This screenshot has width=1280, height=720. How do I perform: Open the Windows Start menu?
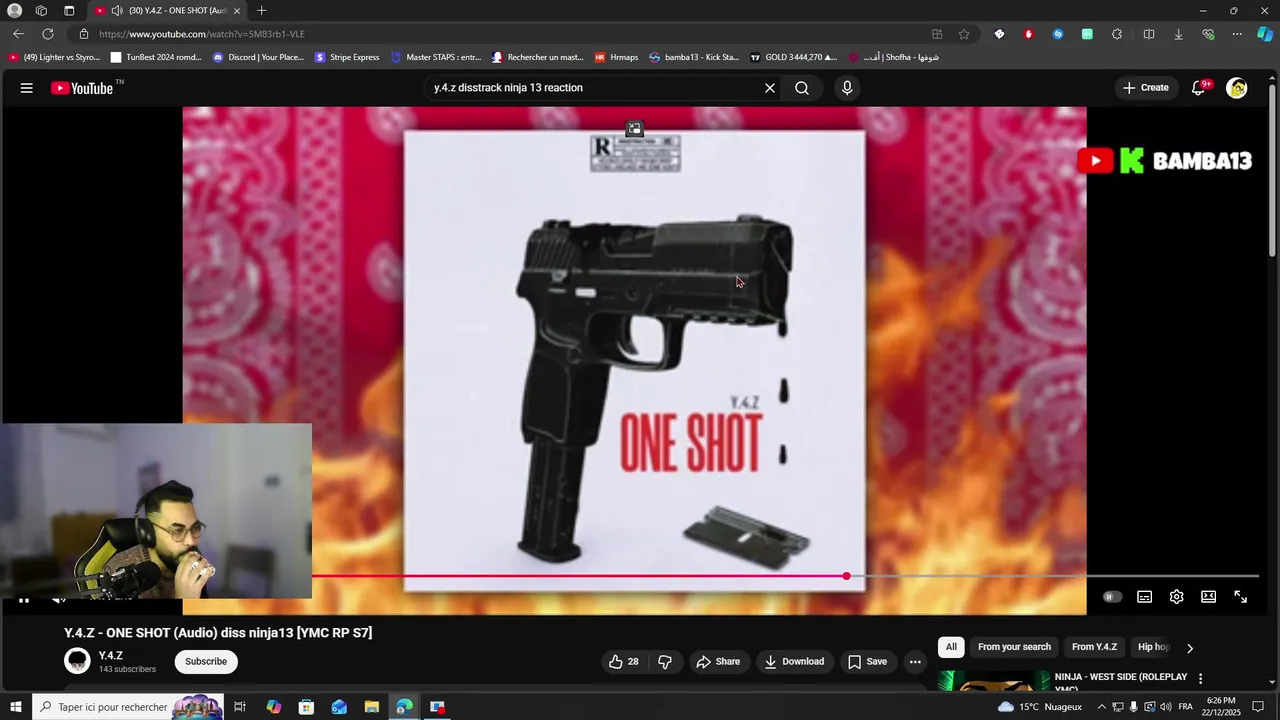tap(16, 707)
